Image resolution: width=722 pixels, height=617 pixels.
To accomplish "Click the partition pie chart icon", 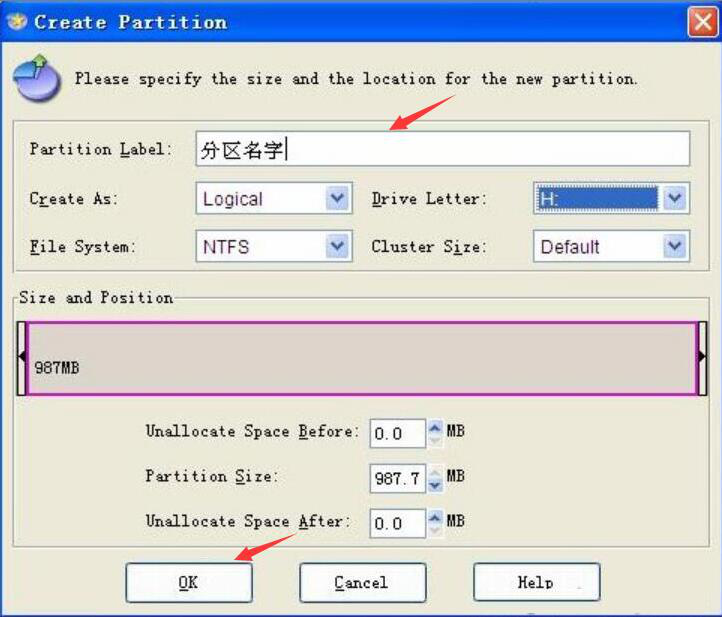I will tap(37, 78).
